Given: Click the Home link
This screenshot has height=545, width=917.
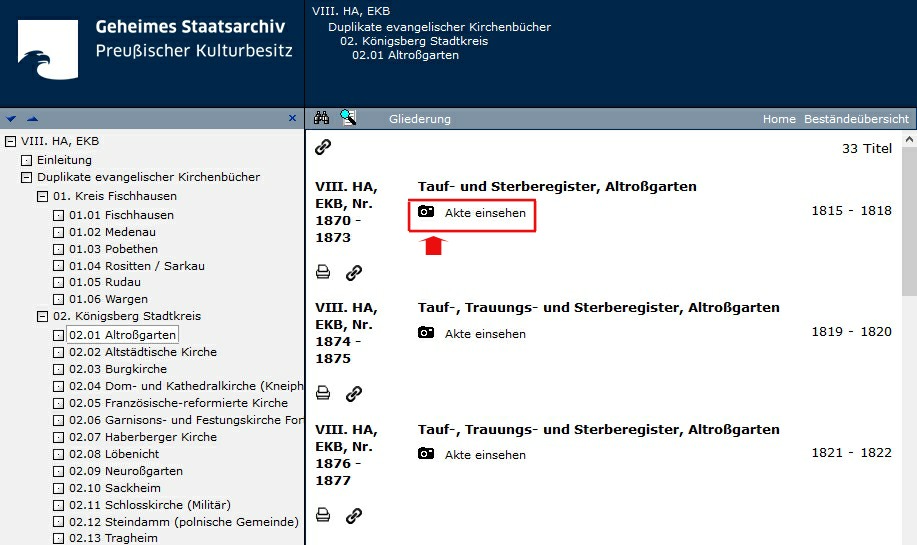Looking at the screenshot, I should tap(779, 119).
